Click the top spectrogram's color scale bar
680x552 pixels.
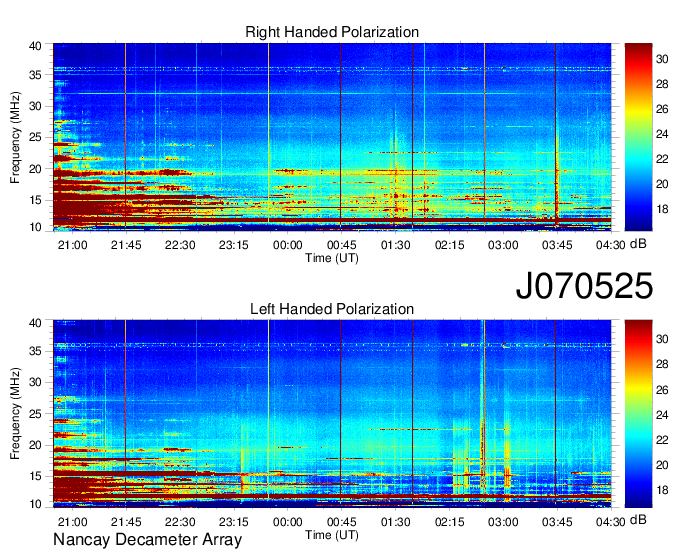coord(638,137)
